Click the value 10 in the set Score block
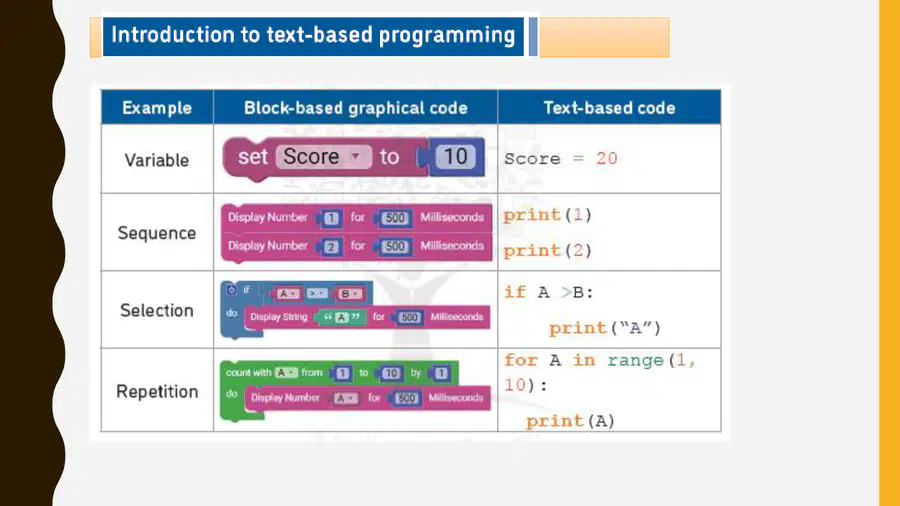Viewport: 900px width, 506px height. [x=455, y=157]
